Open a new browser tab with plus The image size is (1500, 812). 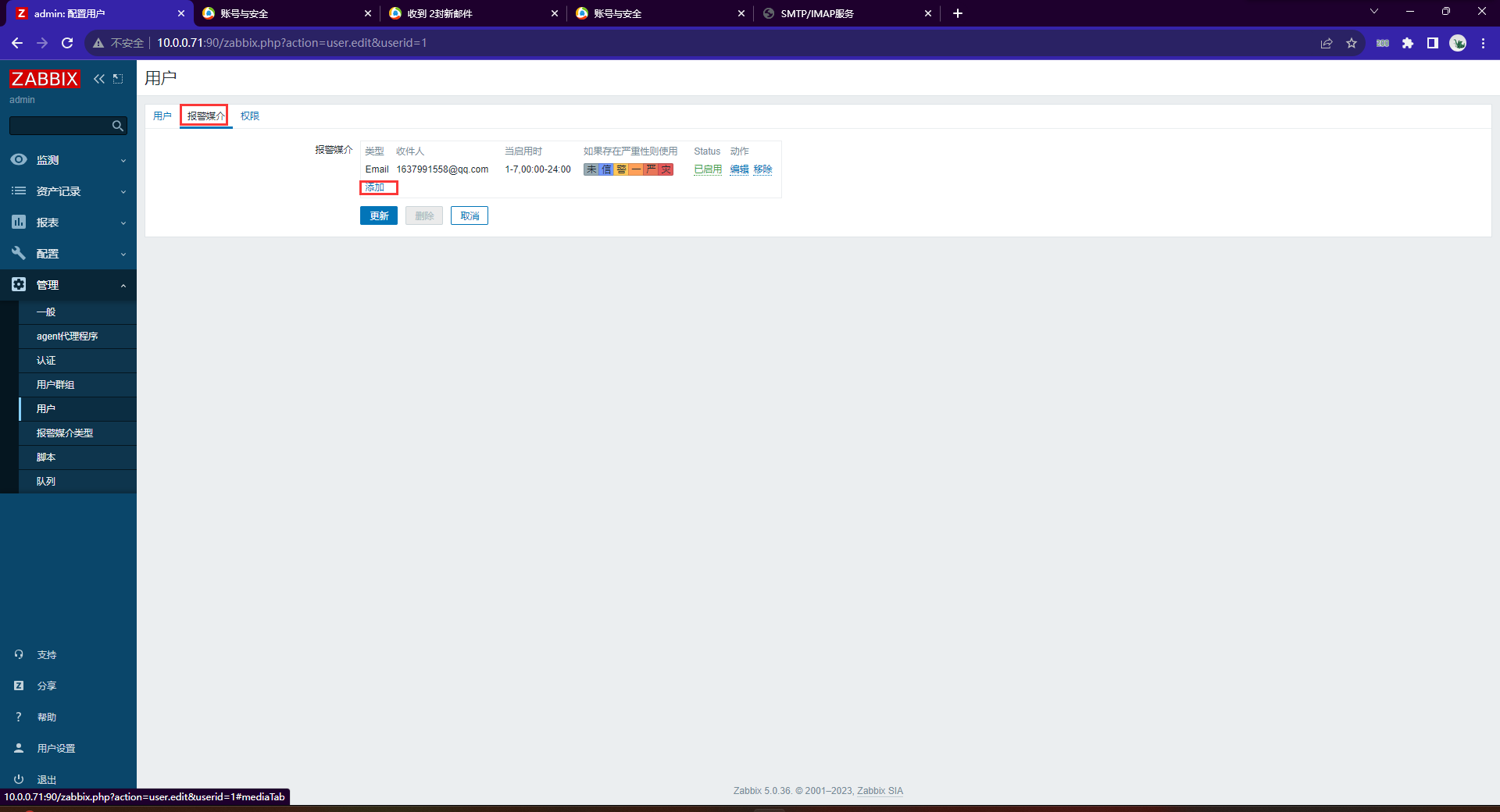pyautogui.click(x=958, y=13)
